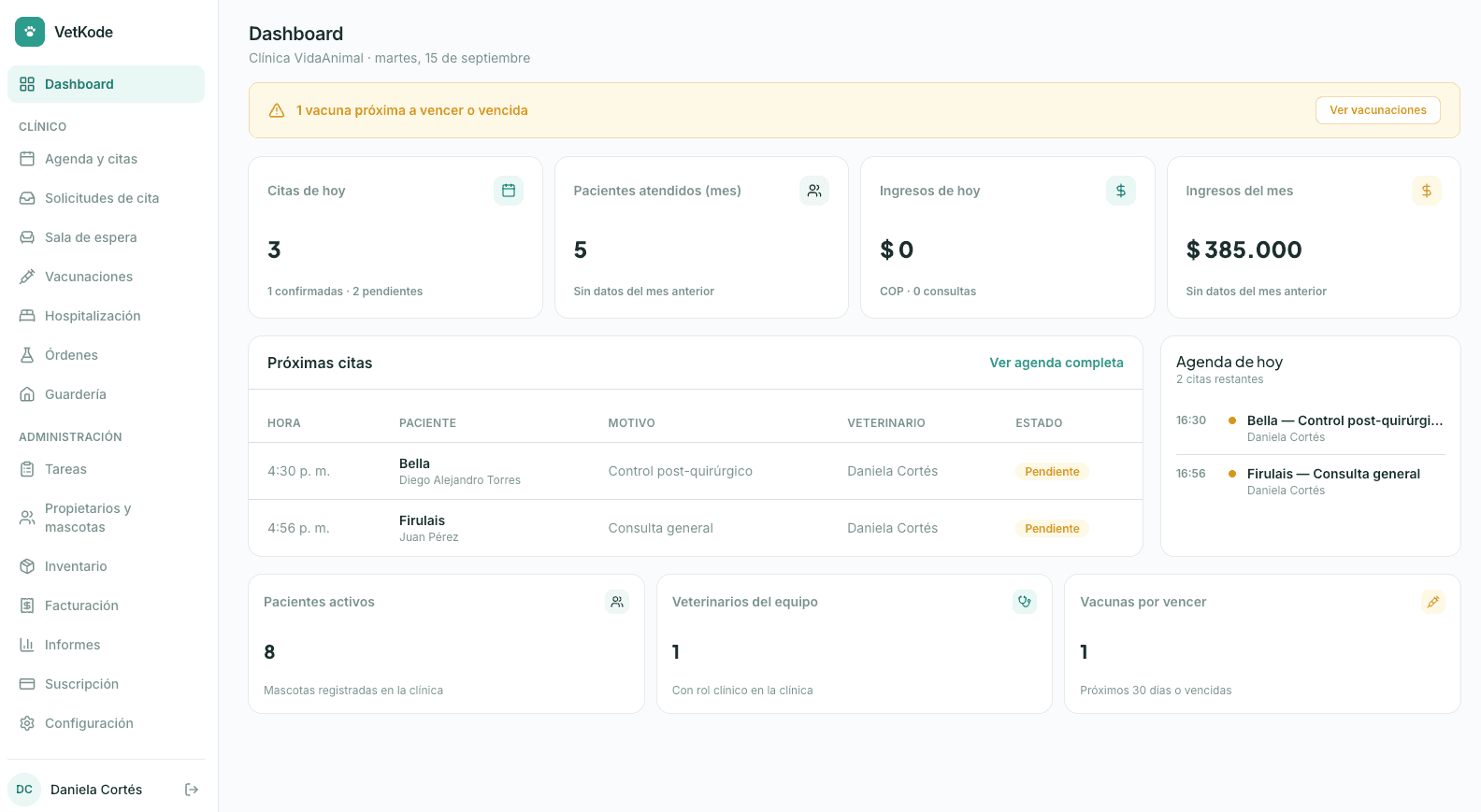
Task: Click the VetKode paw logo icon
Action: pos(30,32)
